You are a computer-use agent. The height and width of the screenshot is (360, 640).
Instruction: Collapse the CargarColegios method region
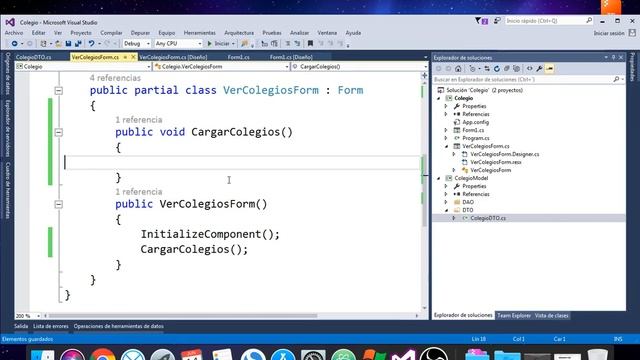[59, 132]
